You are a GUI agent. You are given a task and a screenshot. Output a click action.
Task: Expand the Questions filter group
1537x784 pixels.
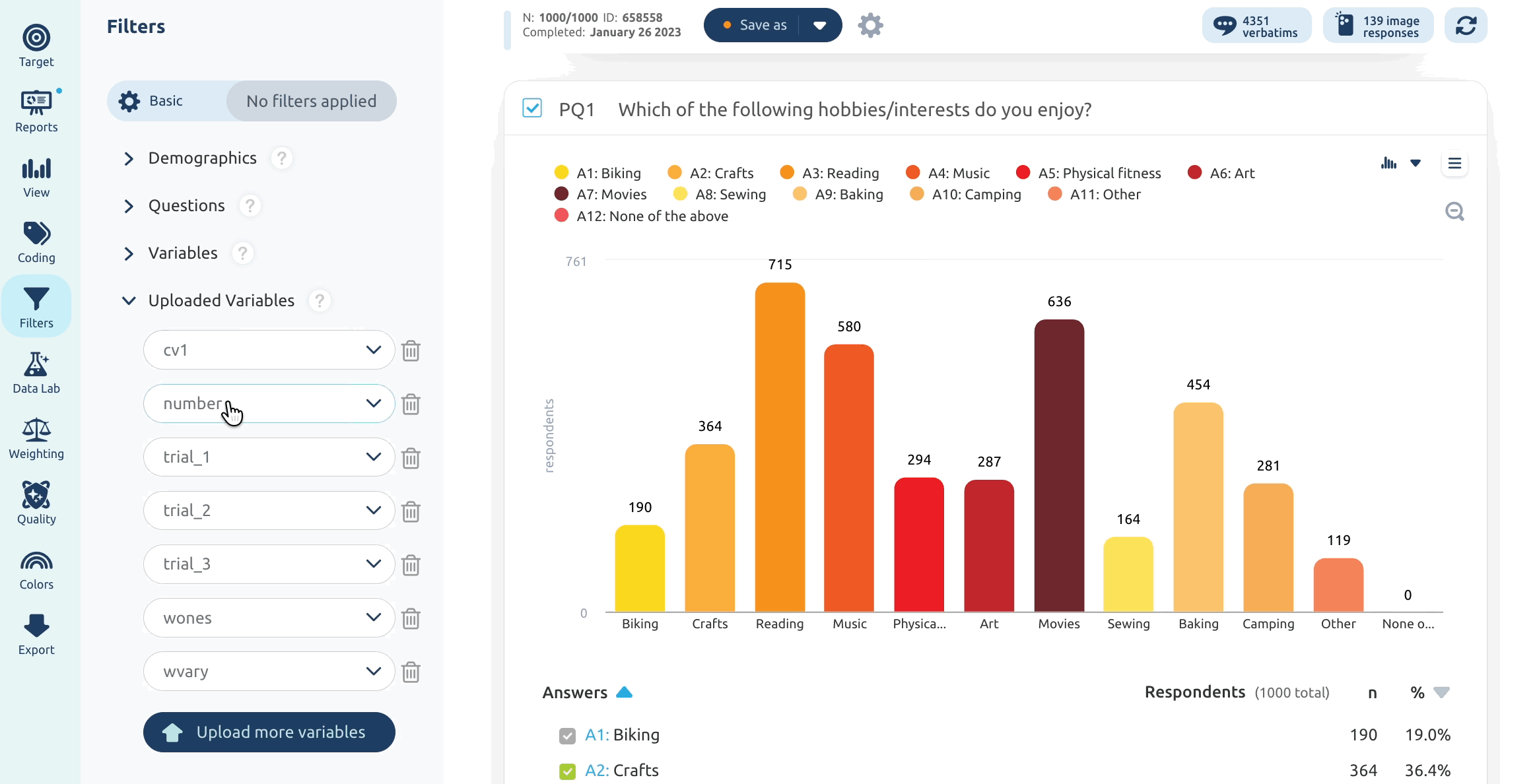(x=129, y=206)
